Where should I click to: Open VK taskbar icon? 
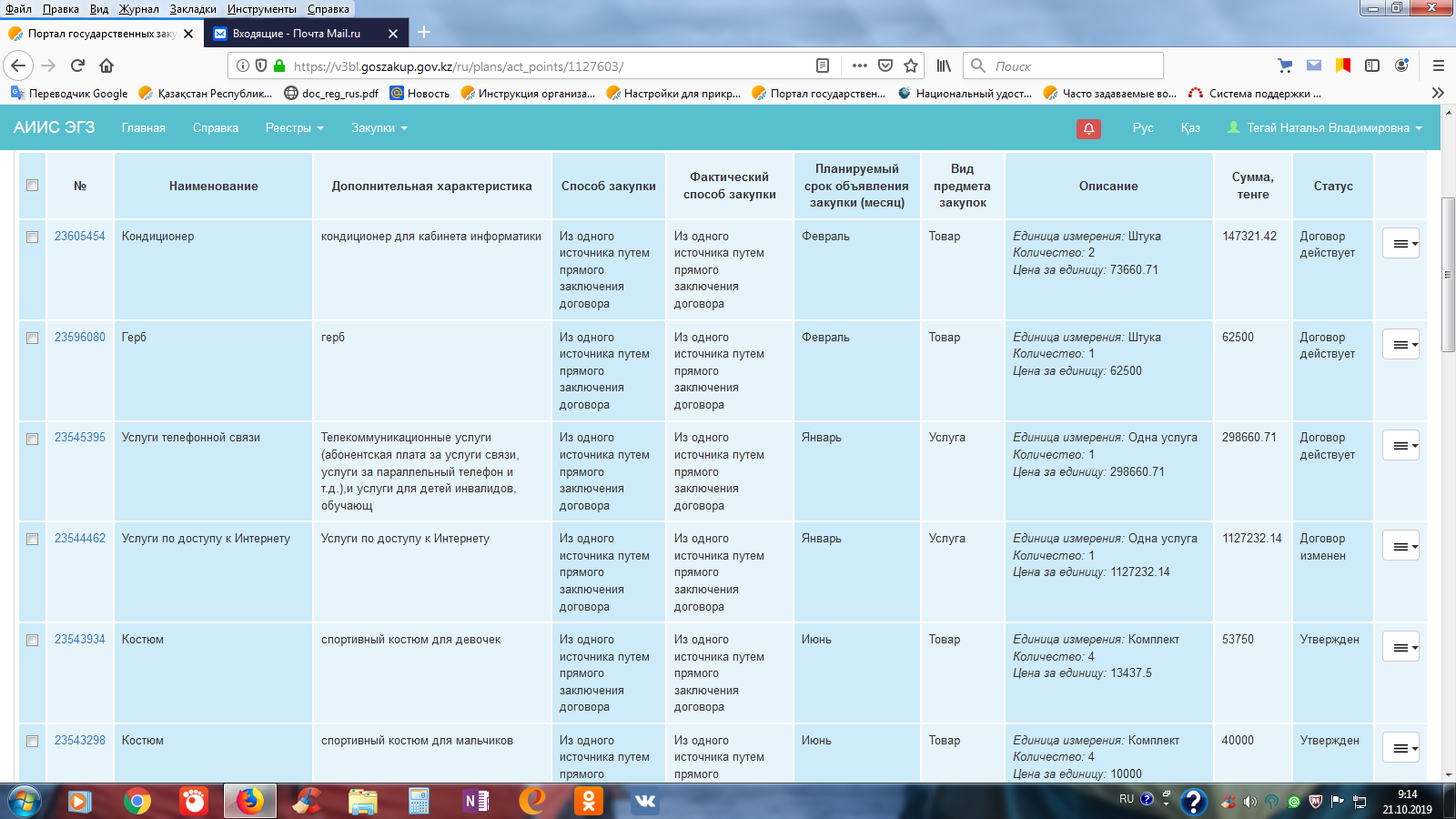[x=645, y=801]
